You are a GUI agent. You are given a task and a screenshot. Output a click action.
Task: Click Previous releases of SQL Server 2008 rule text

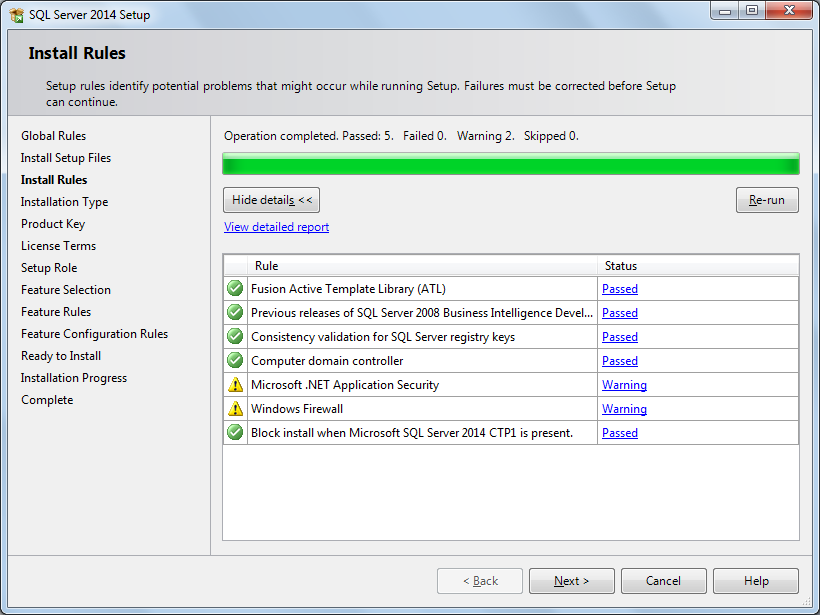[x=422, y=313]
